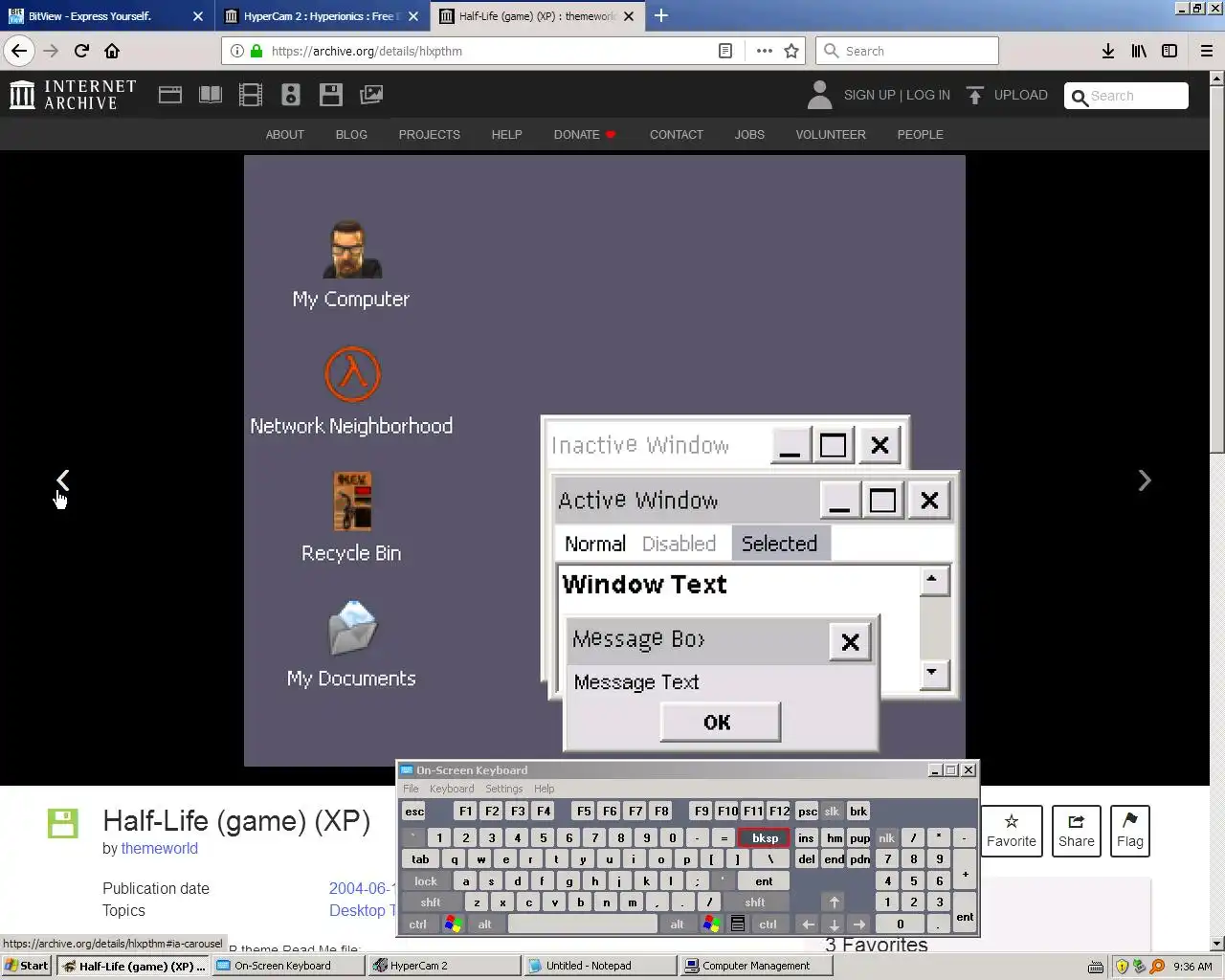Click the Flag button
1225x980 pixels.
(x=1130, y=831)
